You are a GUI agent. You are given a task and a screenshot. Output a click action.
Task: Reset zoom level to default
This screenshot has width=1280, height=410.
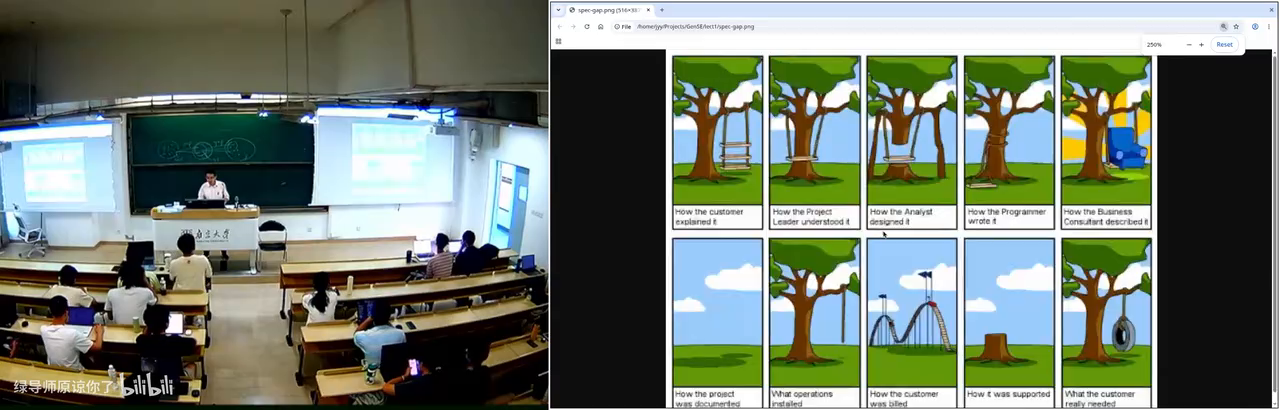pos(1224,45)
